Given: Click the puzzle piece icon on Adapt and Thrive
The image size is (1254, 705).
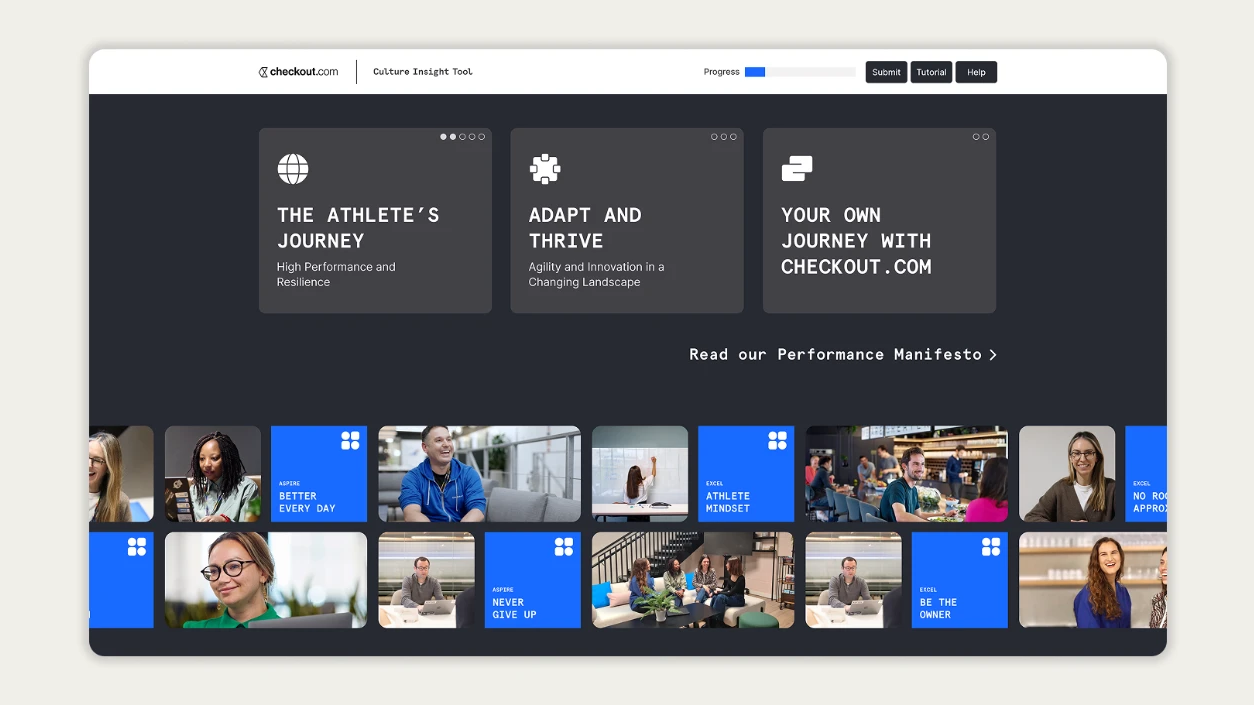Looking at the screenshot, I should pos(545,169).
